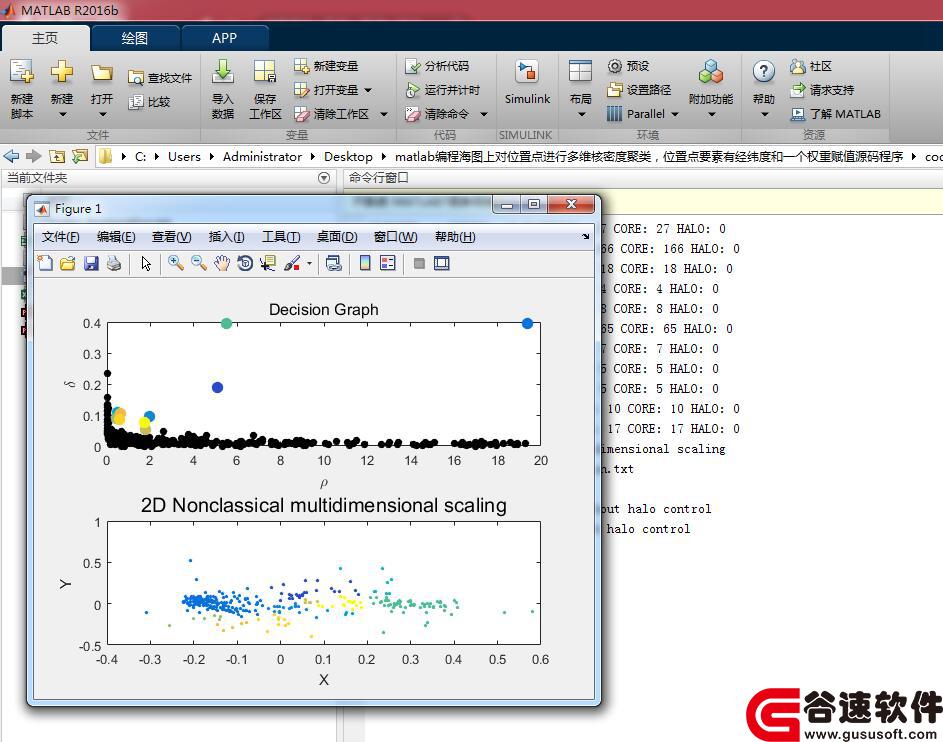
Task: Switch to the APP ribbon tab
Action: tap(224, 38)
